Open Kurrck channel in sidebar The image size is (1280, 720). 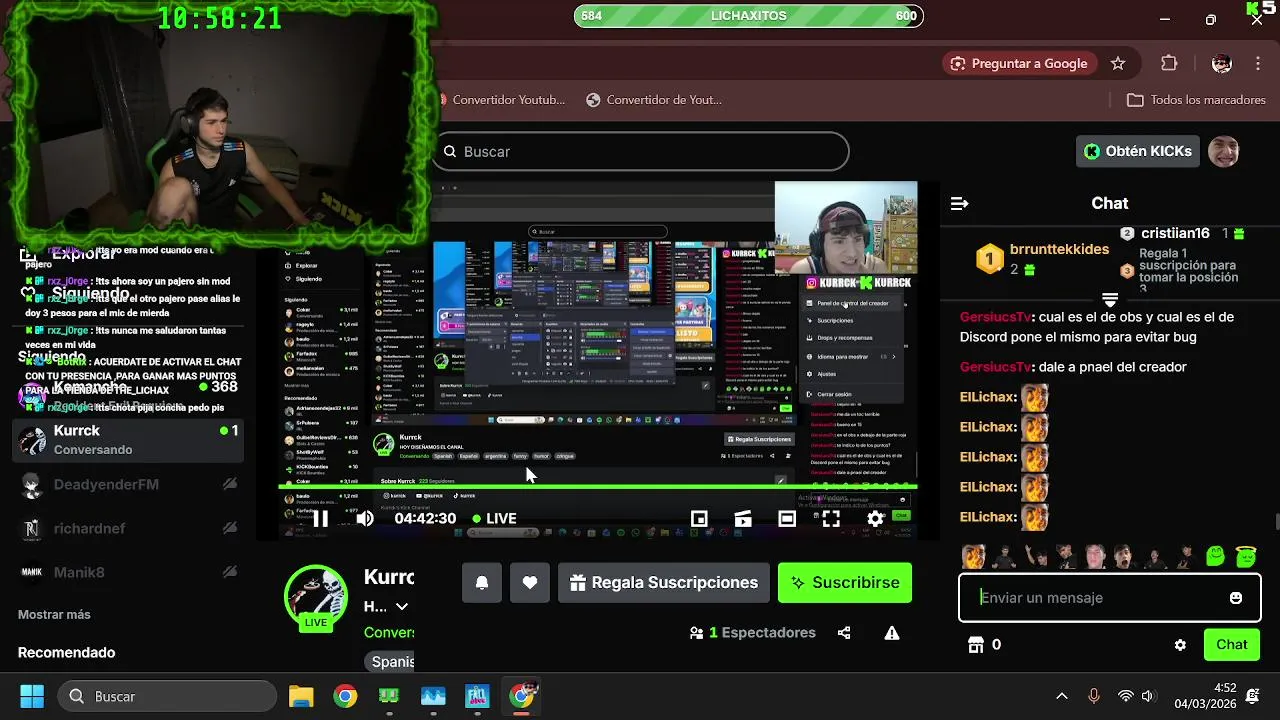(128, 440)
